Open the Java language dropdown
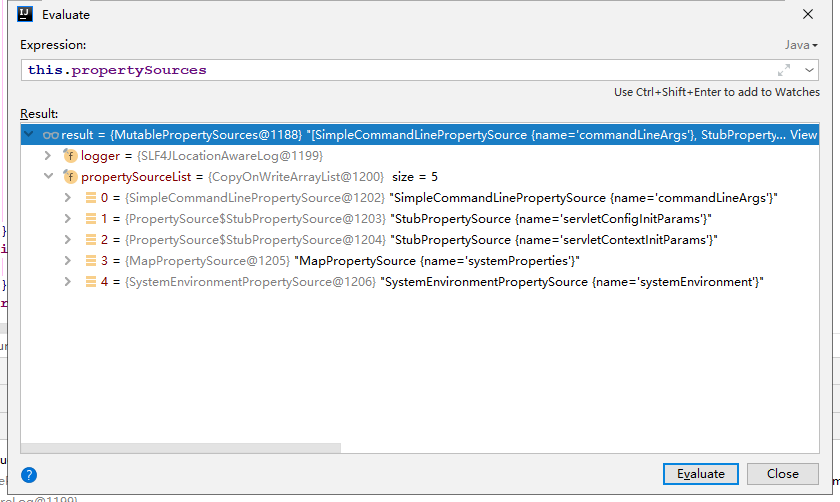Screen dimensions: 840x502 tap(801, 45)
